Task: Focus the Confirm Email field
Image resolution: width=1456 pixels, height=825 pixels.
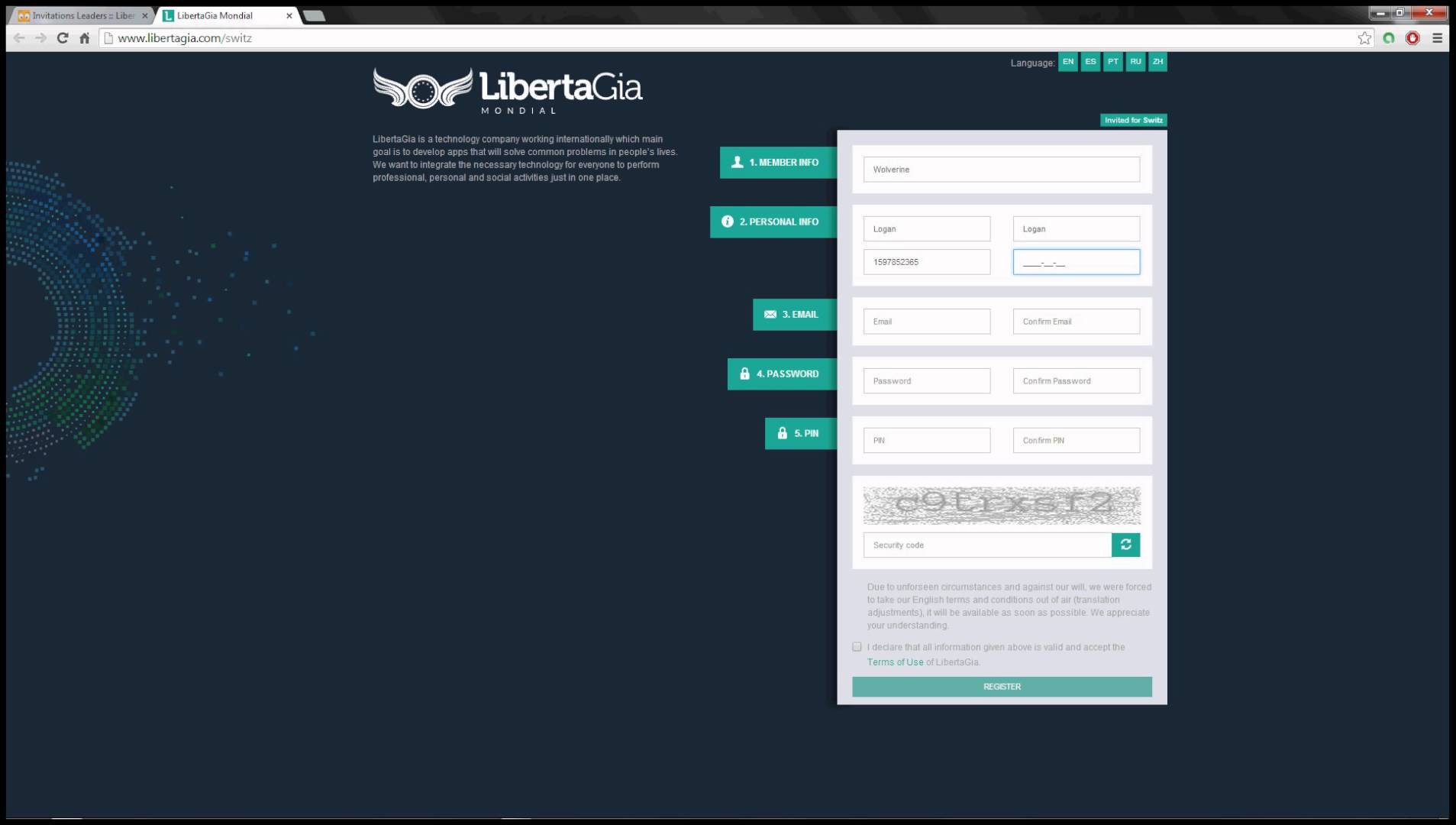Action: coord(1077,322)
